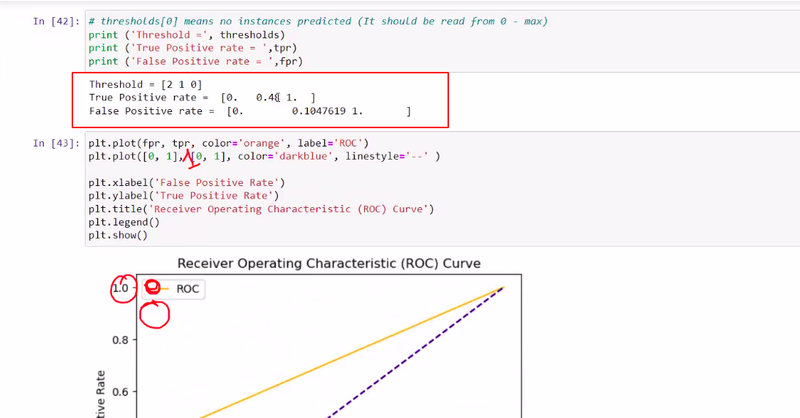Viewport: 800px width, 418px height.
Task: Click the 1.0 y-axis tick label
Action: tap(121, 288)
